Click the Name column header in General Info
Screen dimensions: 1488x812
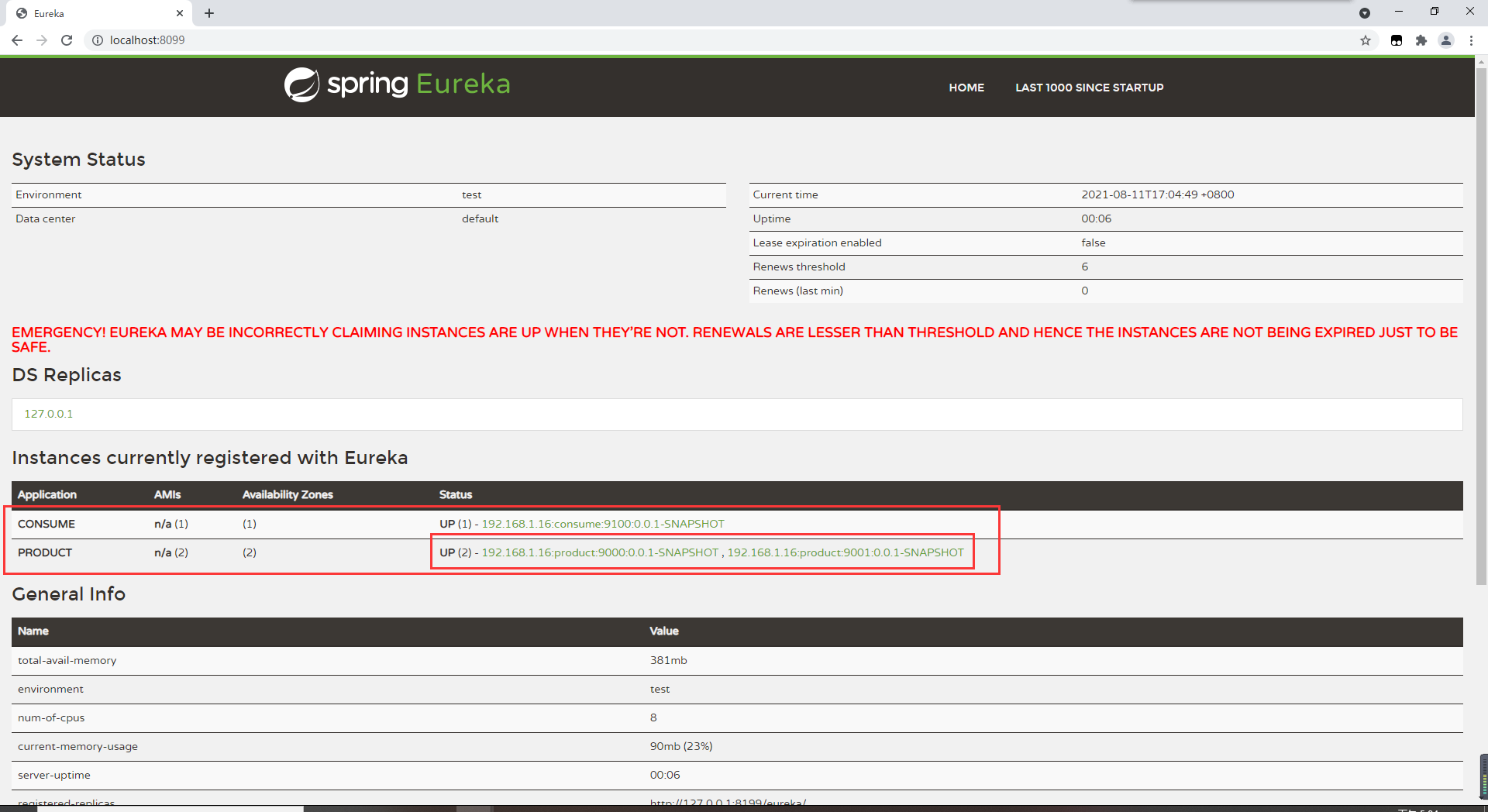(33, 631)
